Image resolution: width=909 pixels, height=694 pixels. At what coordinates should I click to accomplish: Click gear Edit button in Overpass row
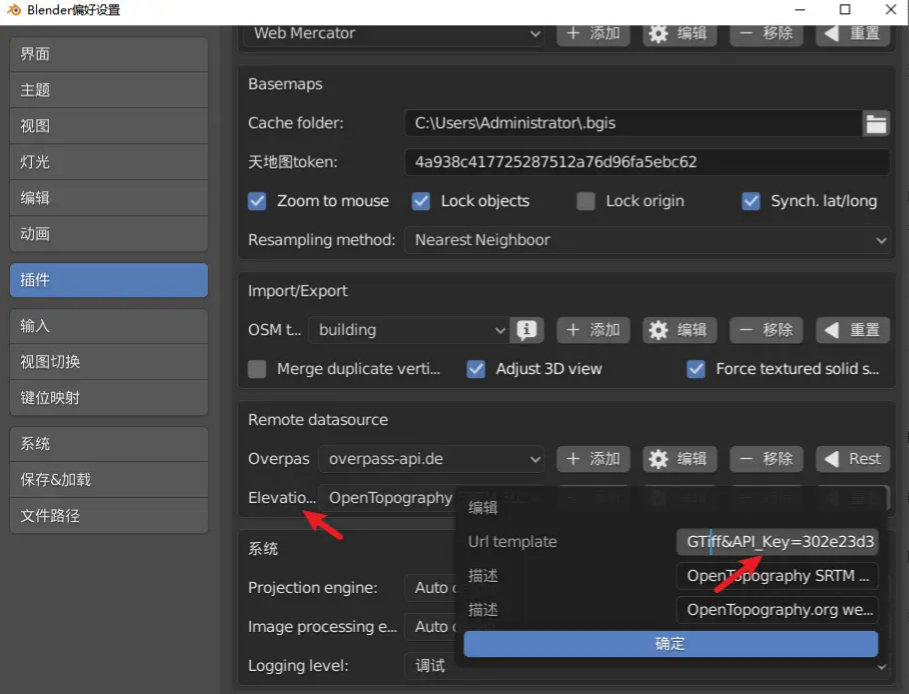click(x=679, y=459)
